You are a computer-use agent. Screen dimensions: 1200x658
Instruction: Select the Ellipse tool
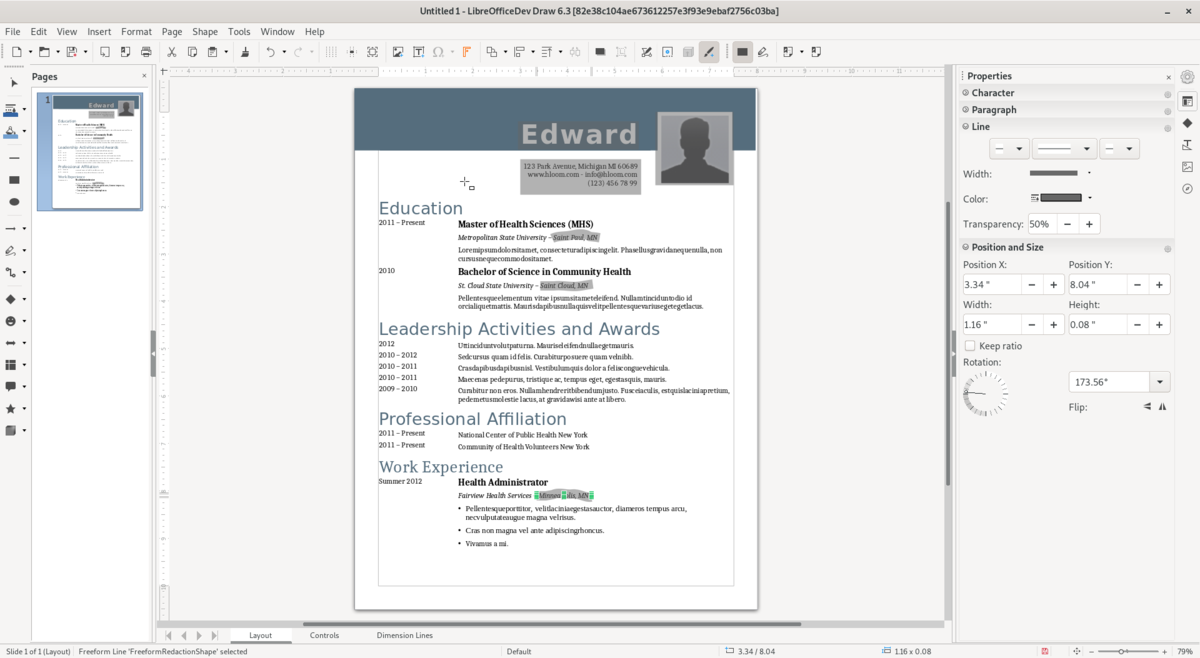(x=14, y=200)
